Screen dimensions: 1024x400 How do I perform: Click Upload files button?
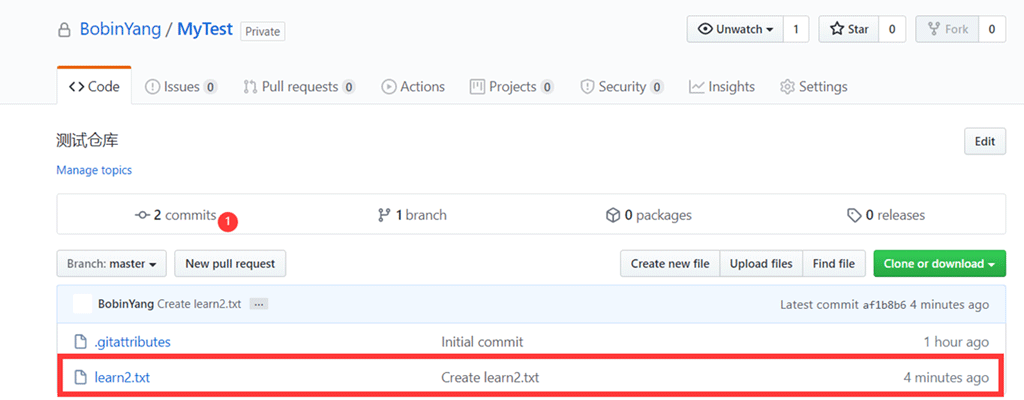[761, 263]
